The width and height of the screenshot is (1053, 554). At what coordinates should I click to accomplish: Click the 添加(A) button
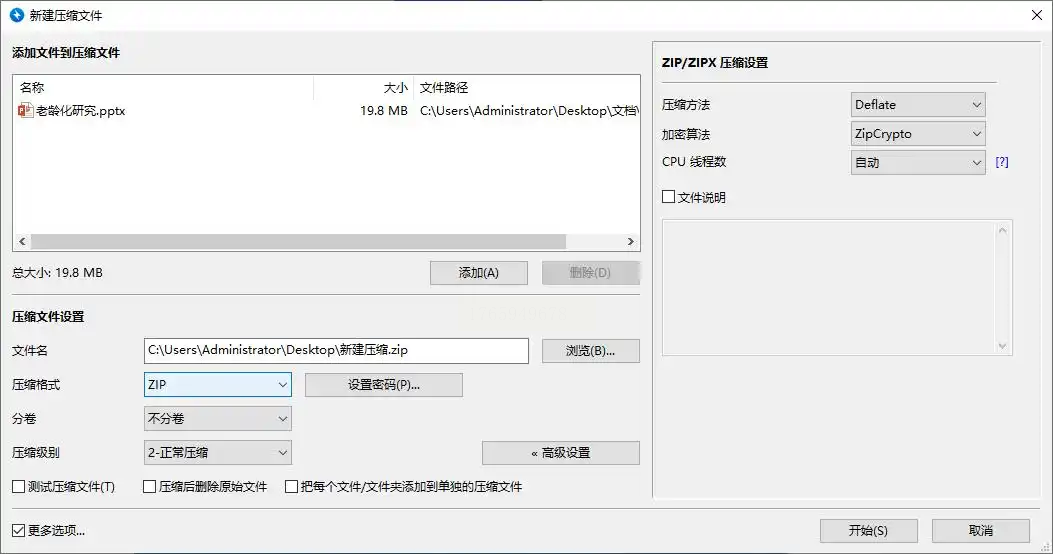pos(479,273)
